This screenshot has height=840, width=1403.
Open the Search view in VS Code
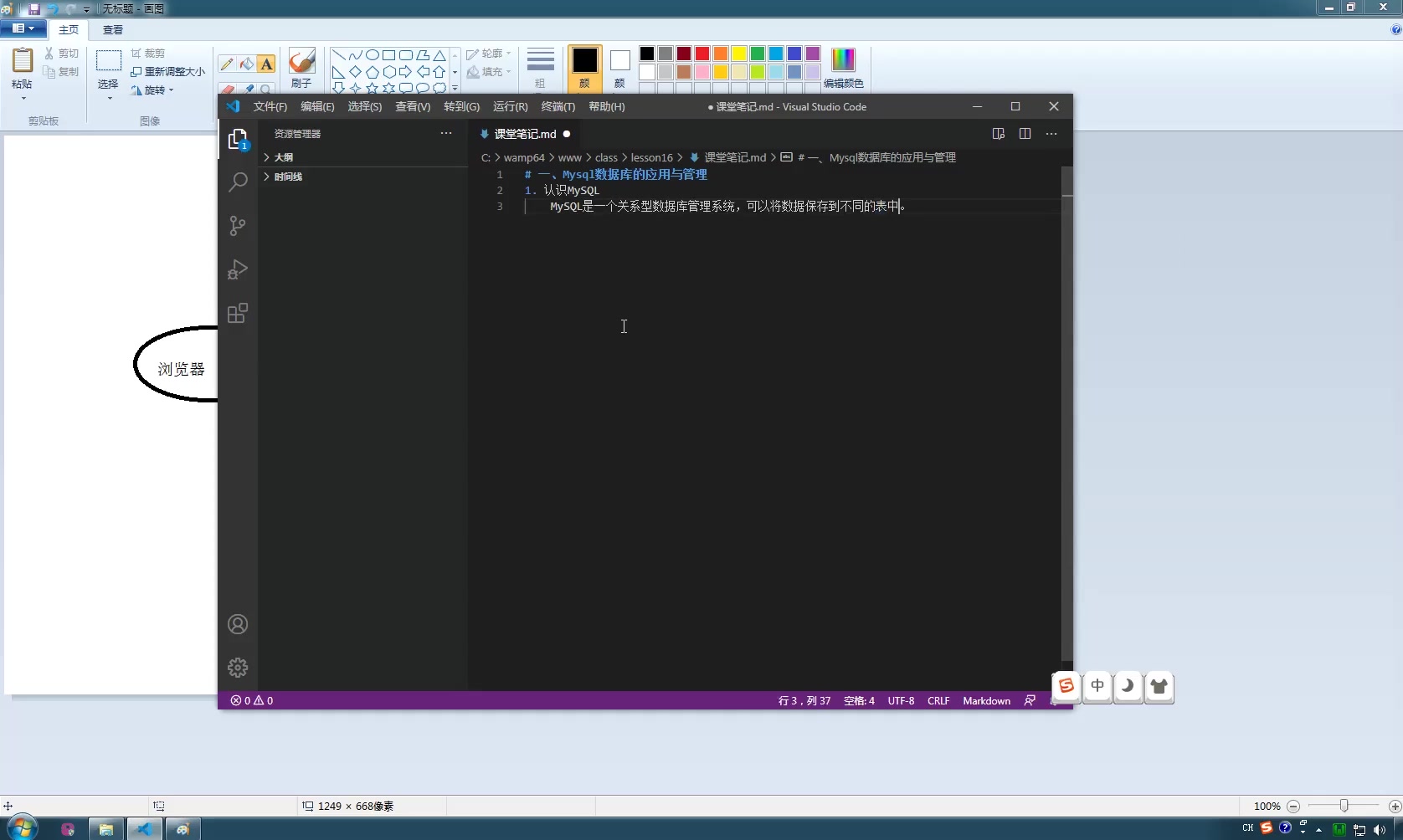pyautogui.click(x=238, y=182)
